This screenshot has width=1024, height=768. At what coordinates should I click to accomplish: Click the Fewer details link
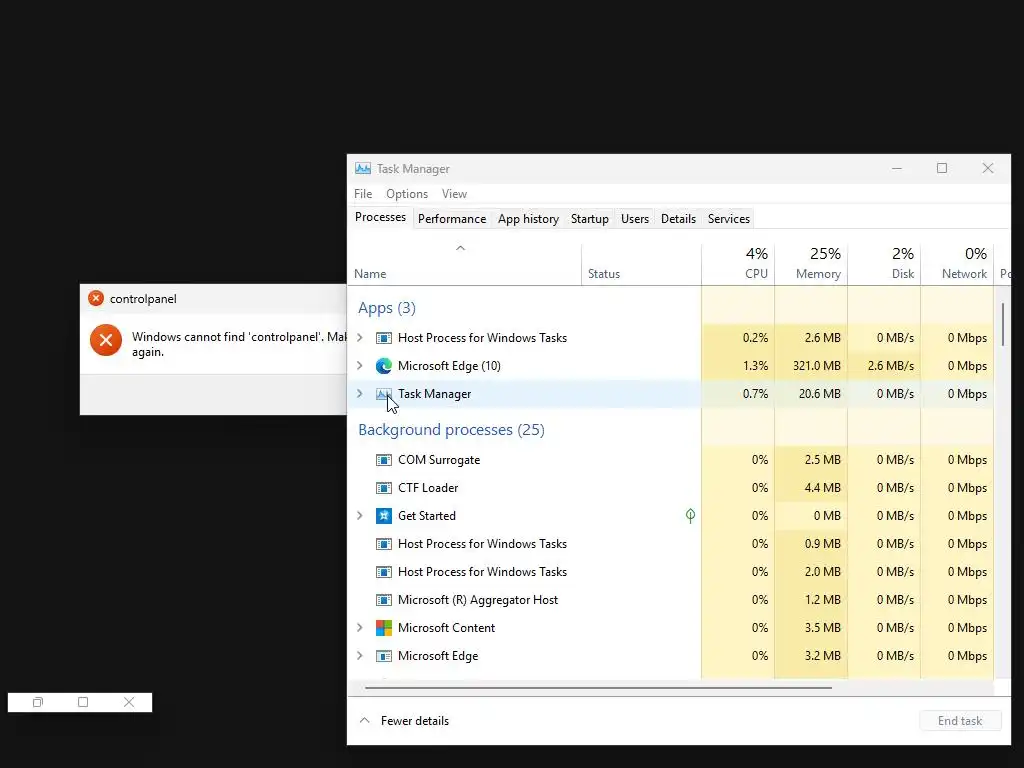415,721
